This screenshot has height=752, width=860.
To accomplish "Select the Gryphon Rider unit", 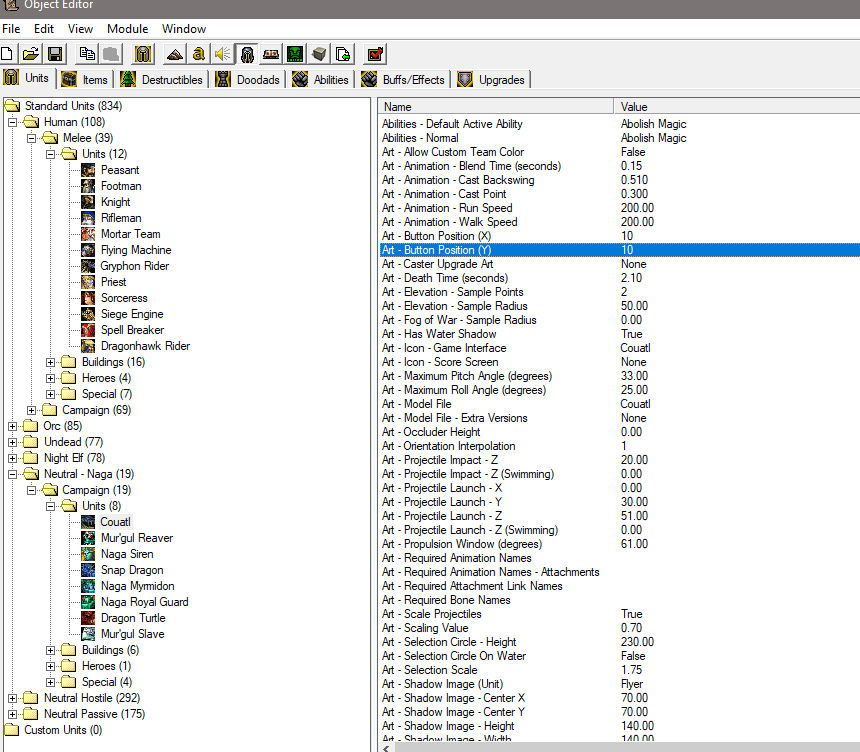I will (134, 266).
